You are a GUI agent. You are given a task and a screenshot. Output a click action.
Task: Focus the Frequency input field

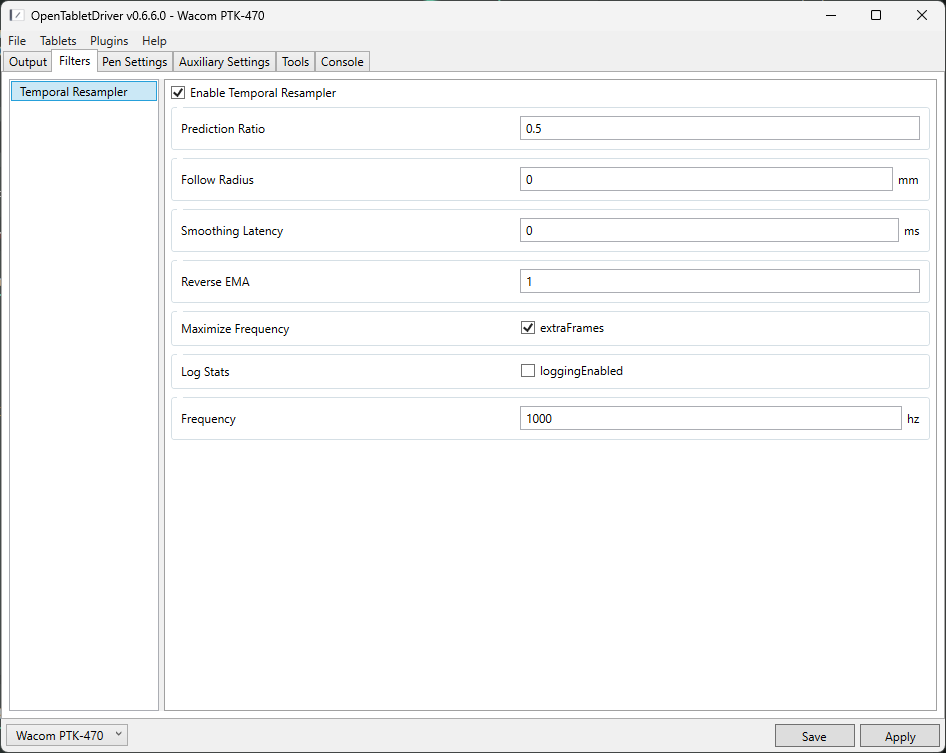710,419
